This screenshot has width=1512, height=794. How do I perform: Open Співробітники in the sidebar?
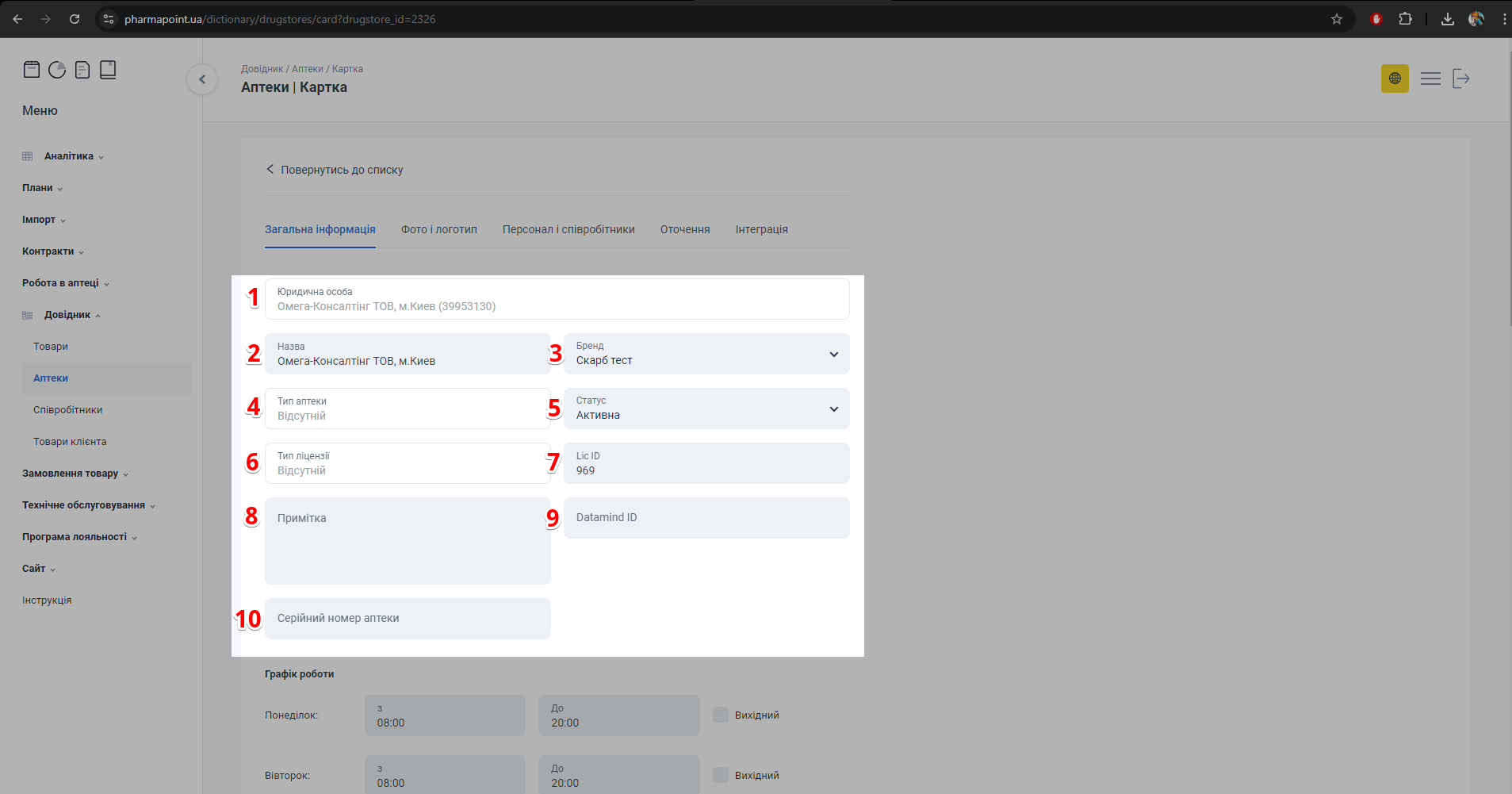(68, 410)
